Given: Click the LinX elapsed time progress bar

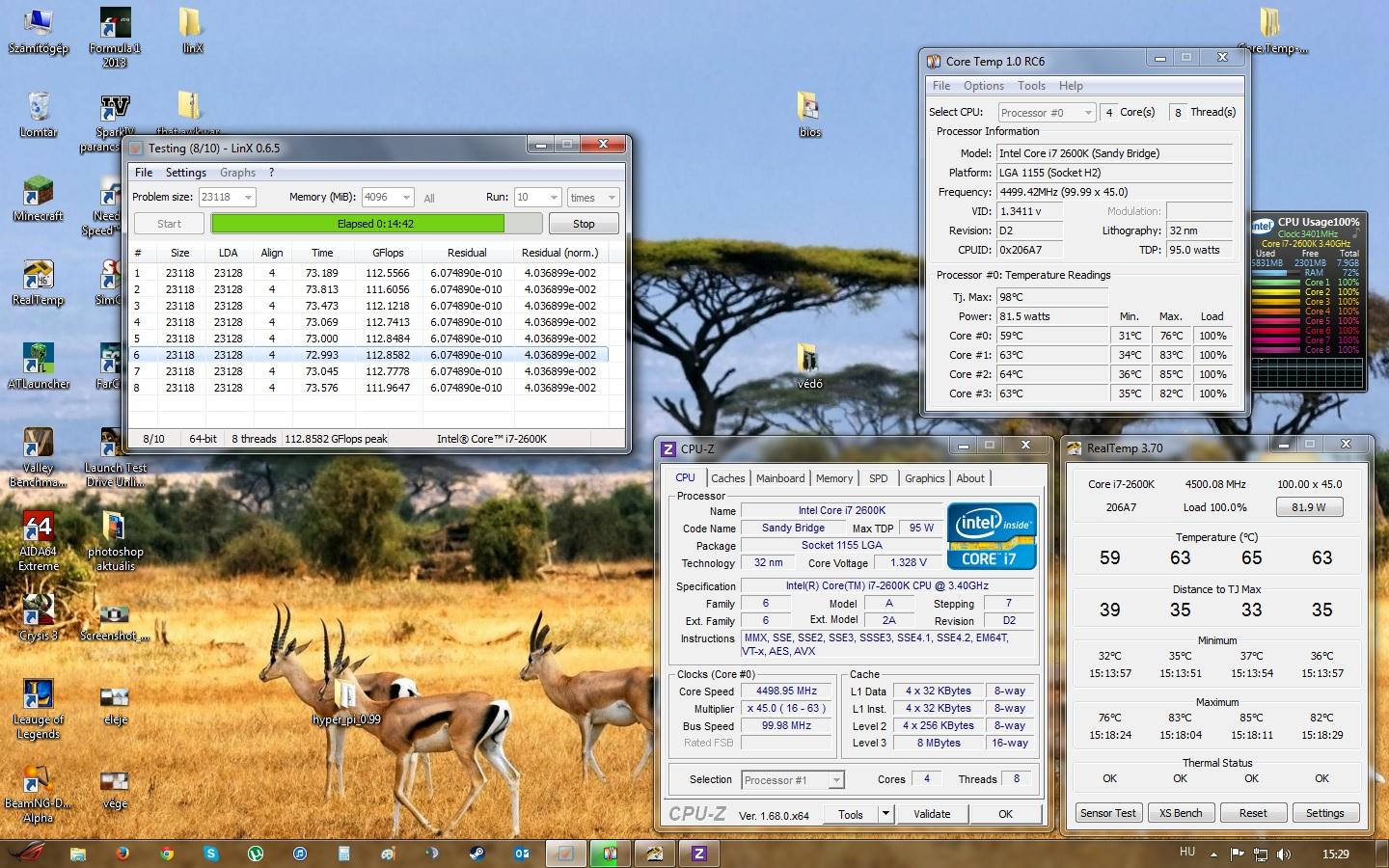Looking at the screenshot, I should tap(376, 224).
